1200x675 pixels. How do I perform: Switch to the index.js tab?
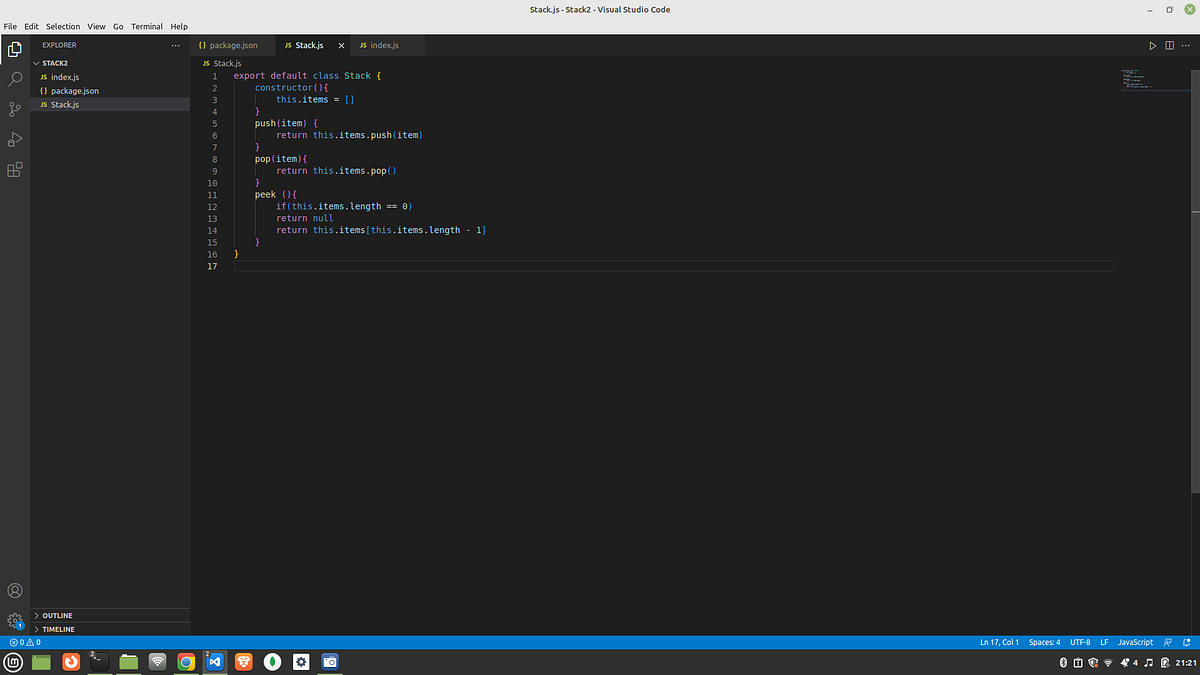pyautogui.click(x=388, y=46)
